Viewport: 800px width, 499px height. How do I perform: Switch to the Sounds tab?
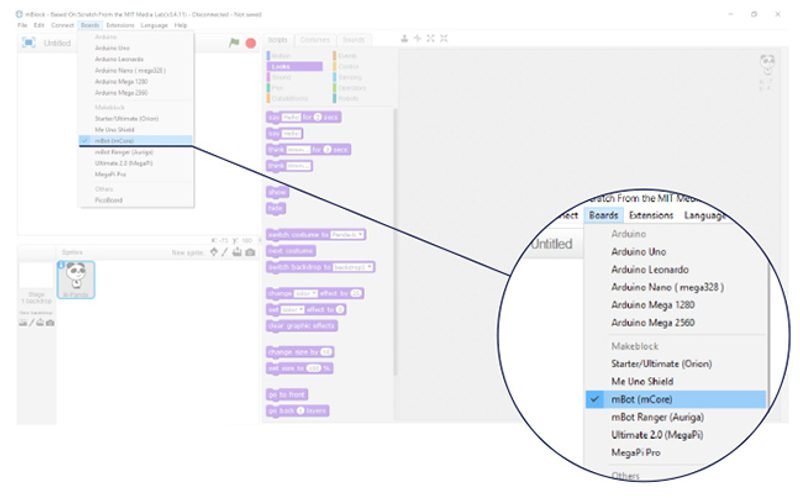353,40
